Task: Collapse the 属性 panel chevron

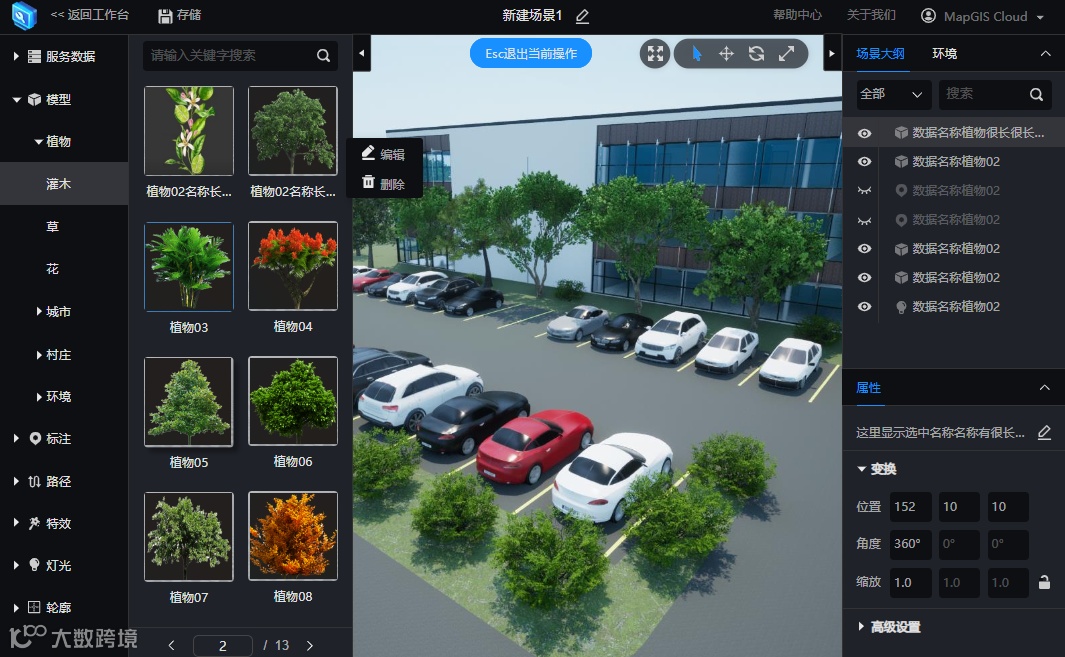Action: click(1045, 388)
